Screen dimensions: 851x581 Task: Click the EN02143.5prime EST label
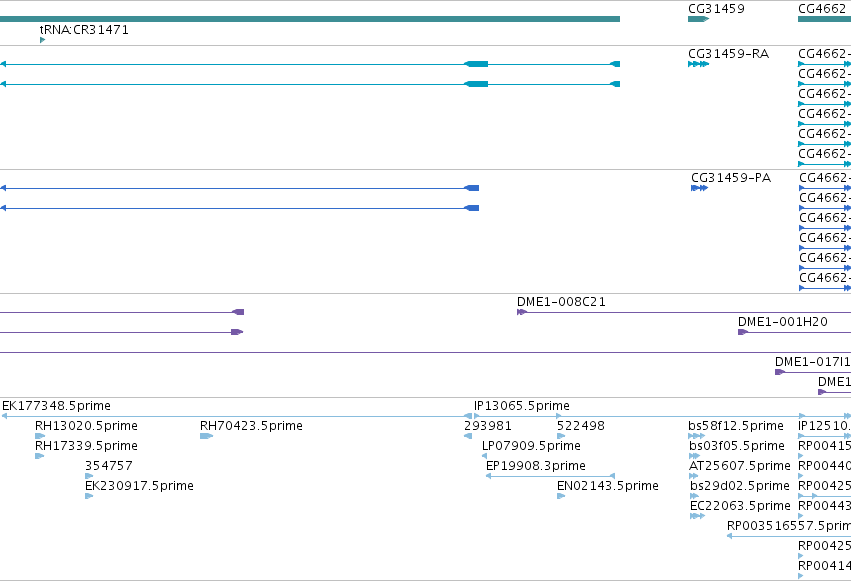(608, 486)
